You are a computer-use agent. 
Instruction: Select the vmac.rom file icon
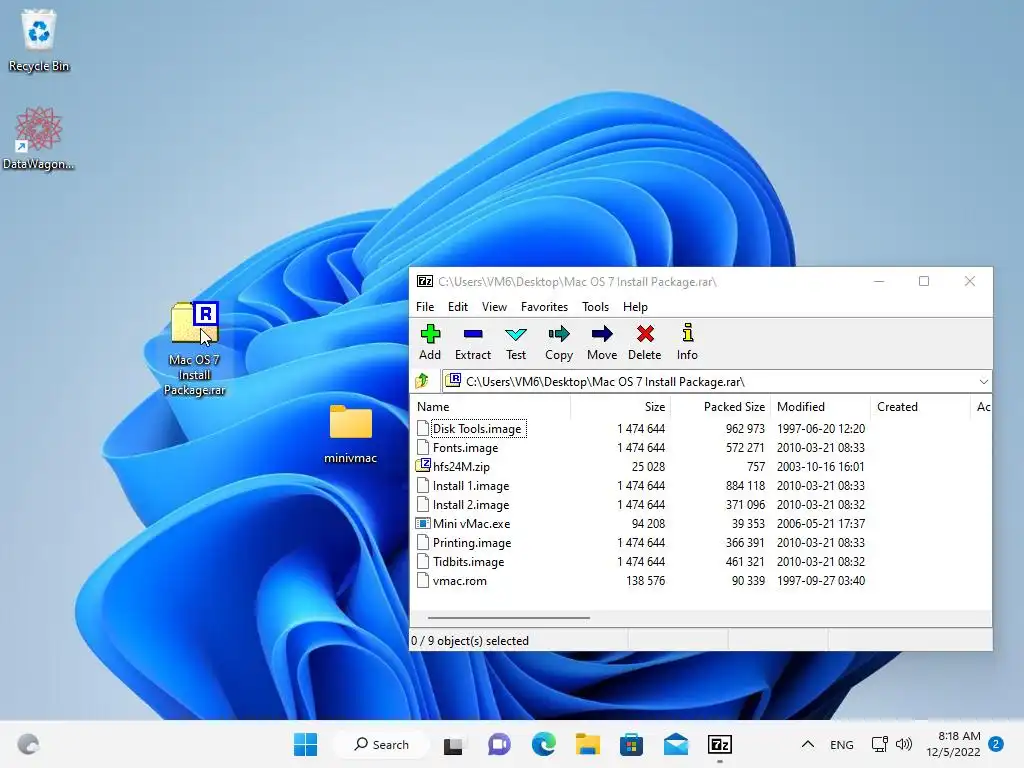(x=423, y=581)
